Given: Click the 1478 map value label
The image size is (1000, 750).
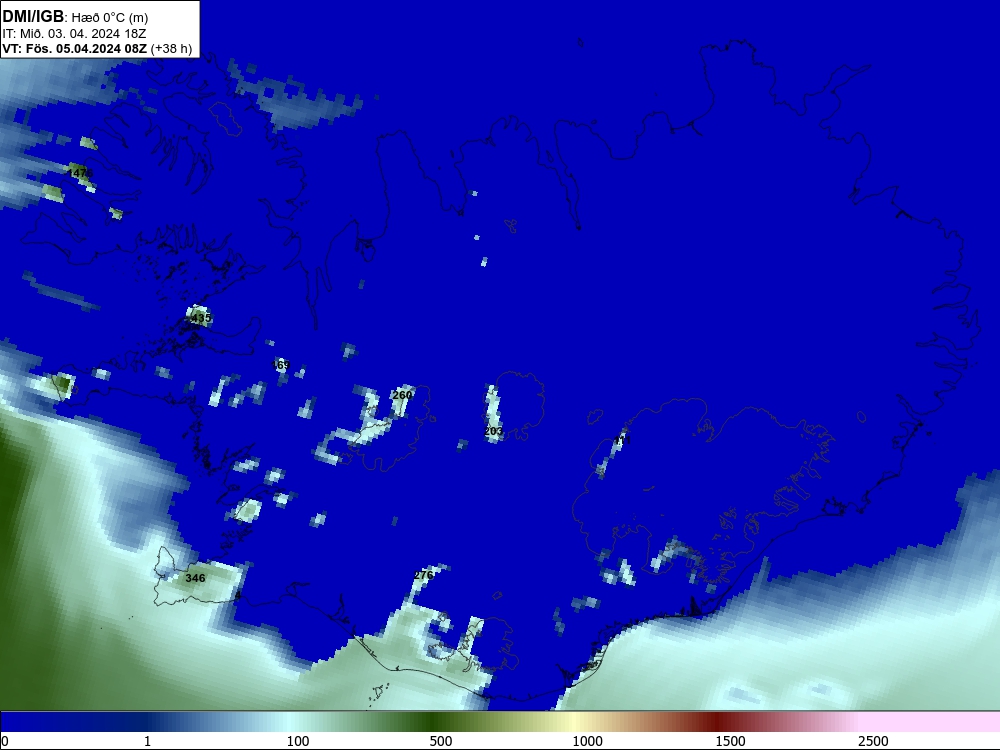Looking at the screenshot, I should [80, 173].
